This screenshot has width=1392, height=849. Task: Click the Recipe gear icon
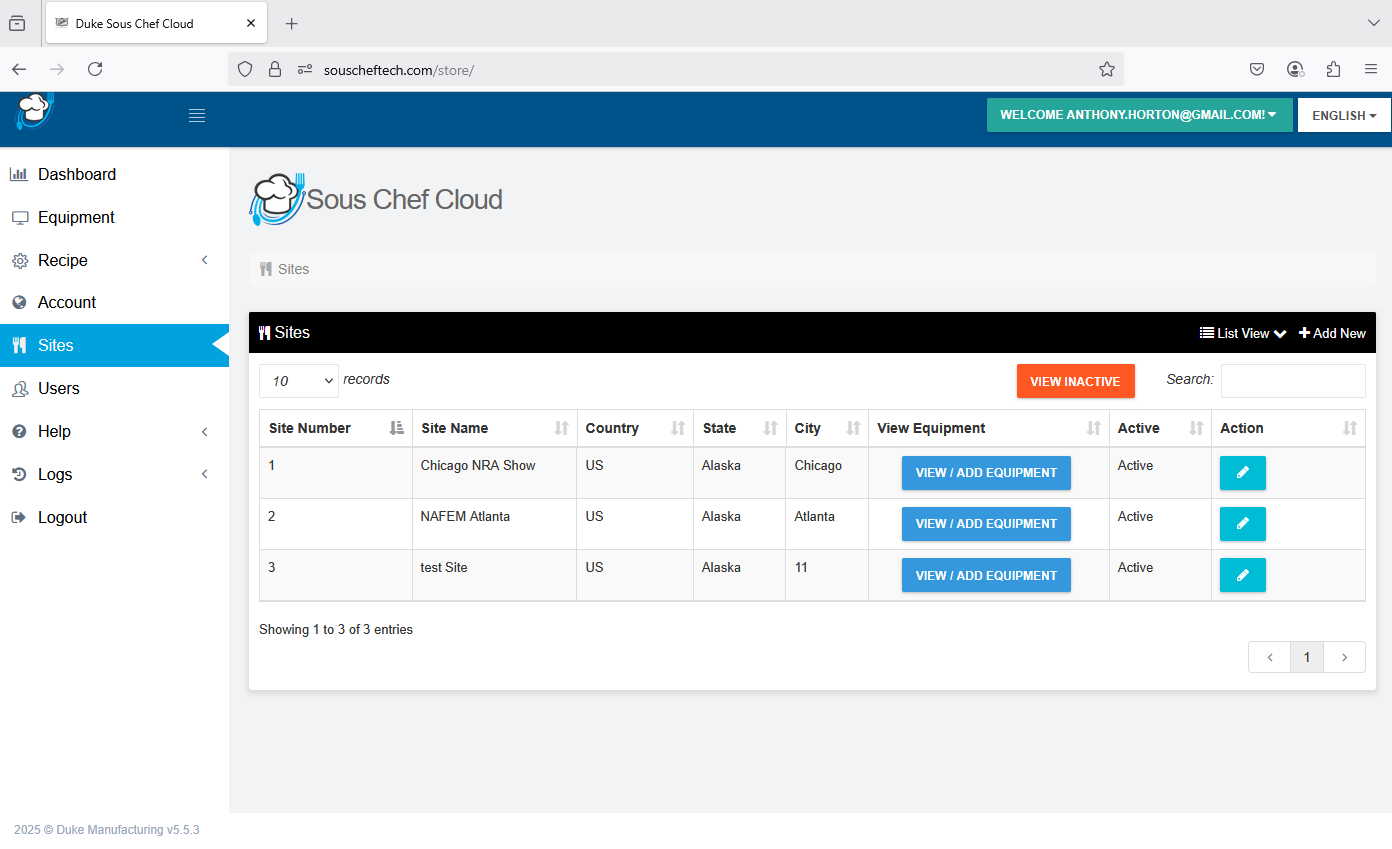(x=19, y=260)
